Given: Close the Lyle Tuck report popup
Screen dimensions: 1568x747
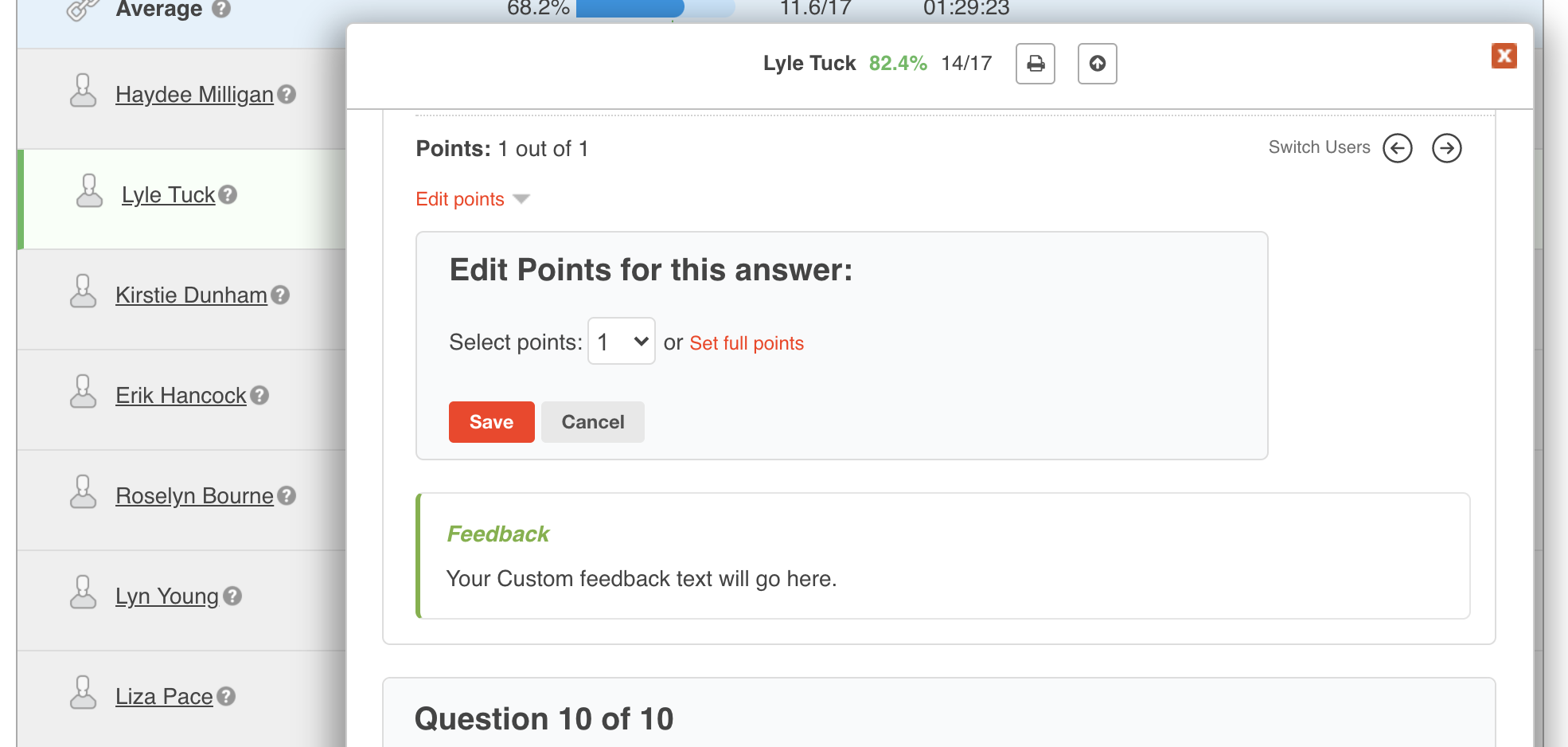Looking at the screenshot, I should click(x=1504, y=56).
